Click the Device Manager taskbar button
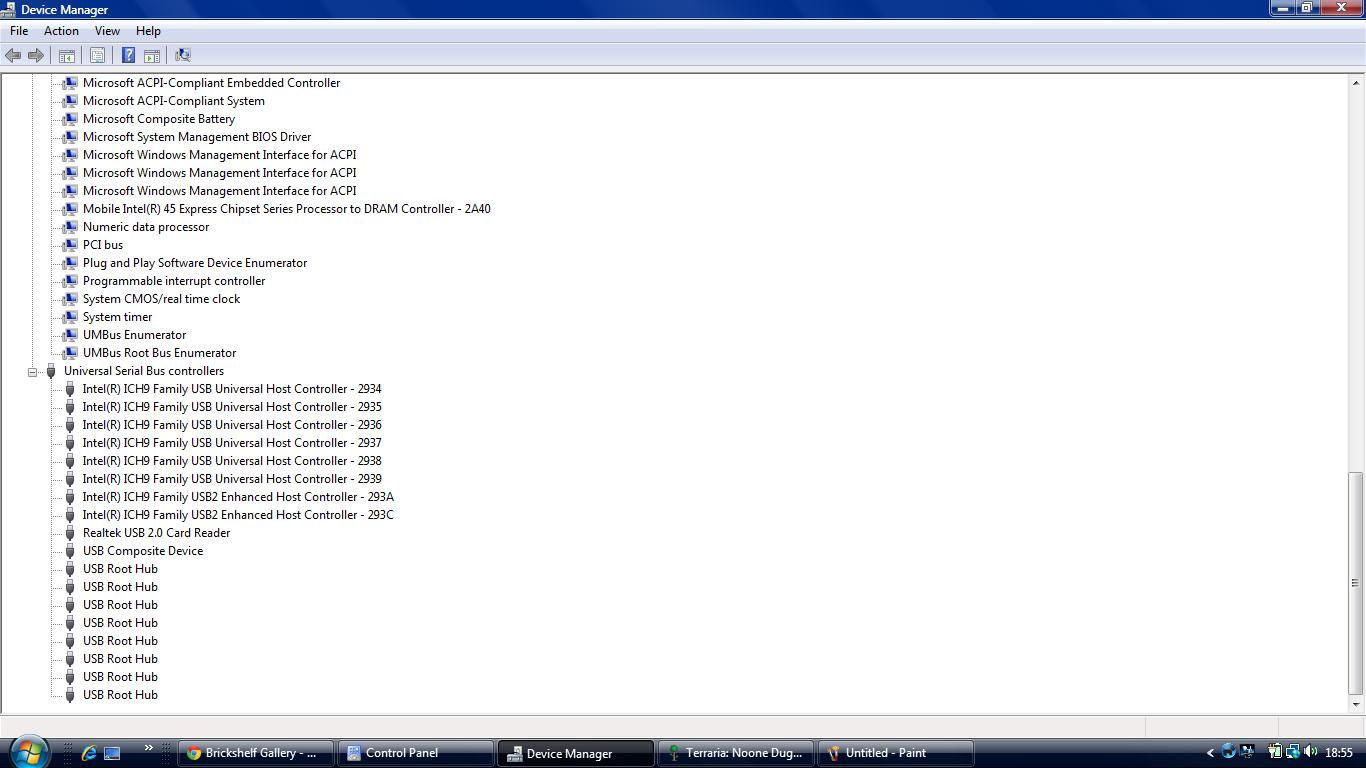The image size is (1366, 768). (x=577, y=753)
